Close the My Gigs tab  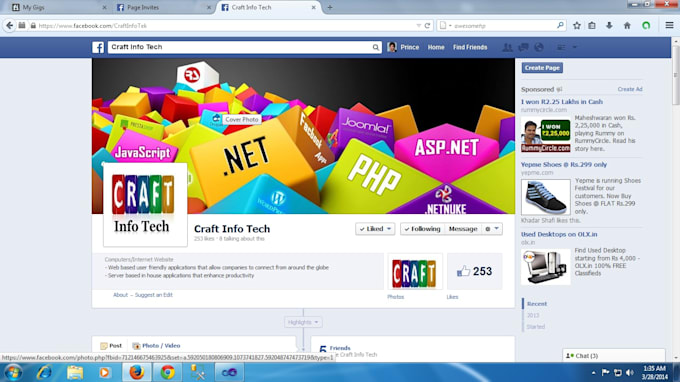pos(104,7)
